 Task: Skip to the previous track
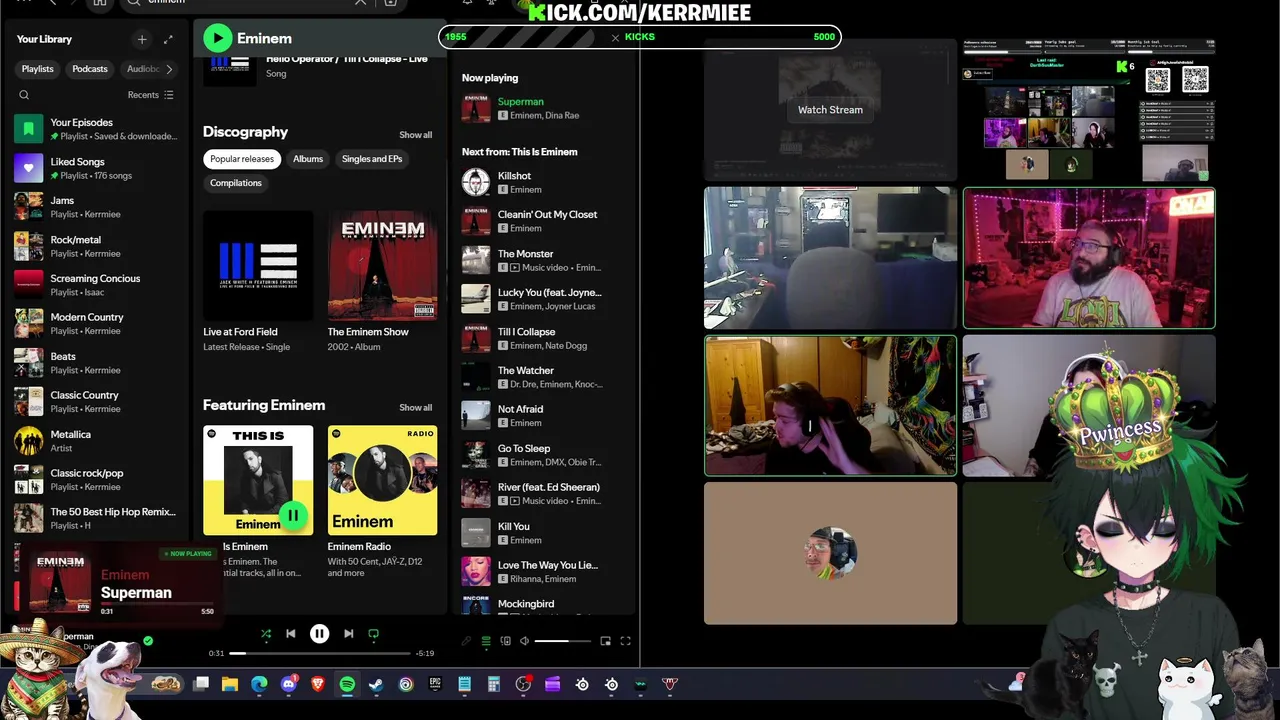(291, 633)
